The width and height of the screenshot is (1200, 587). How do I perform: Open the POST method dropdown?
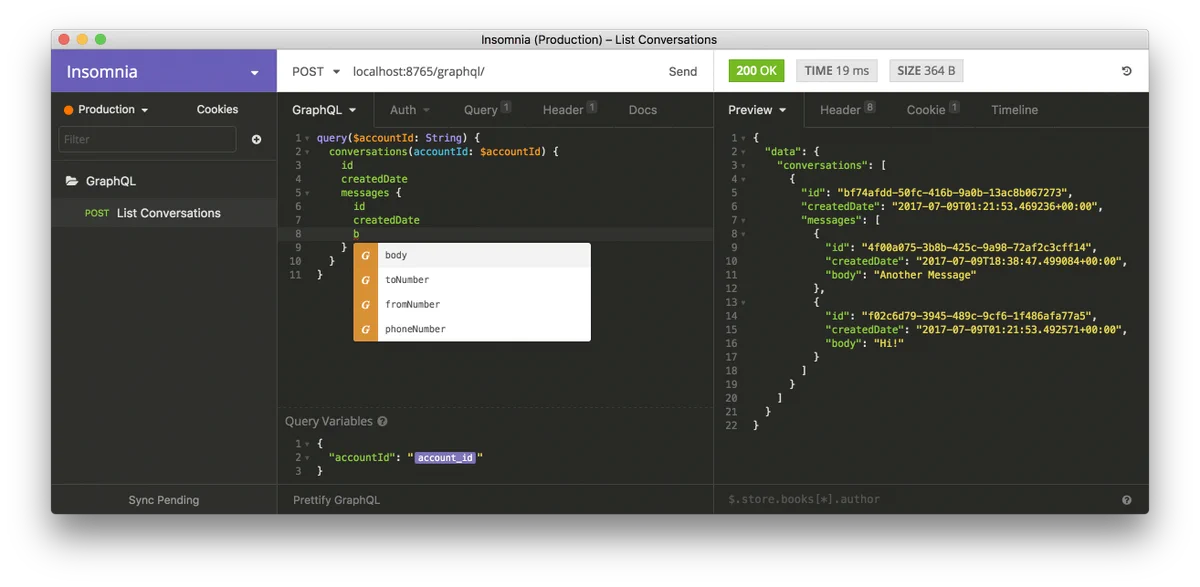316,71
